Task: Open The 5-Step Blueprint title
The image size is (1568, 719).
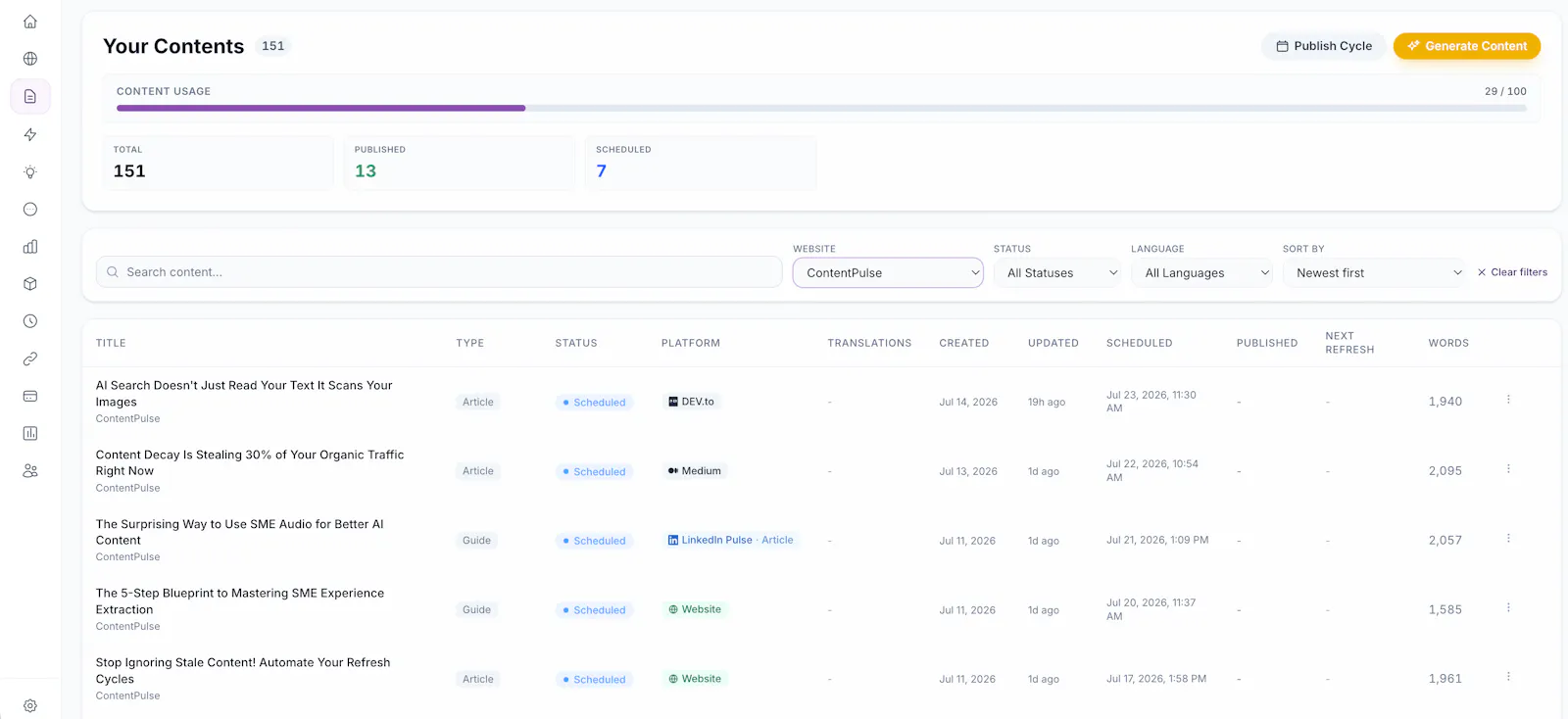Action: (240, 601)
